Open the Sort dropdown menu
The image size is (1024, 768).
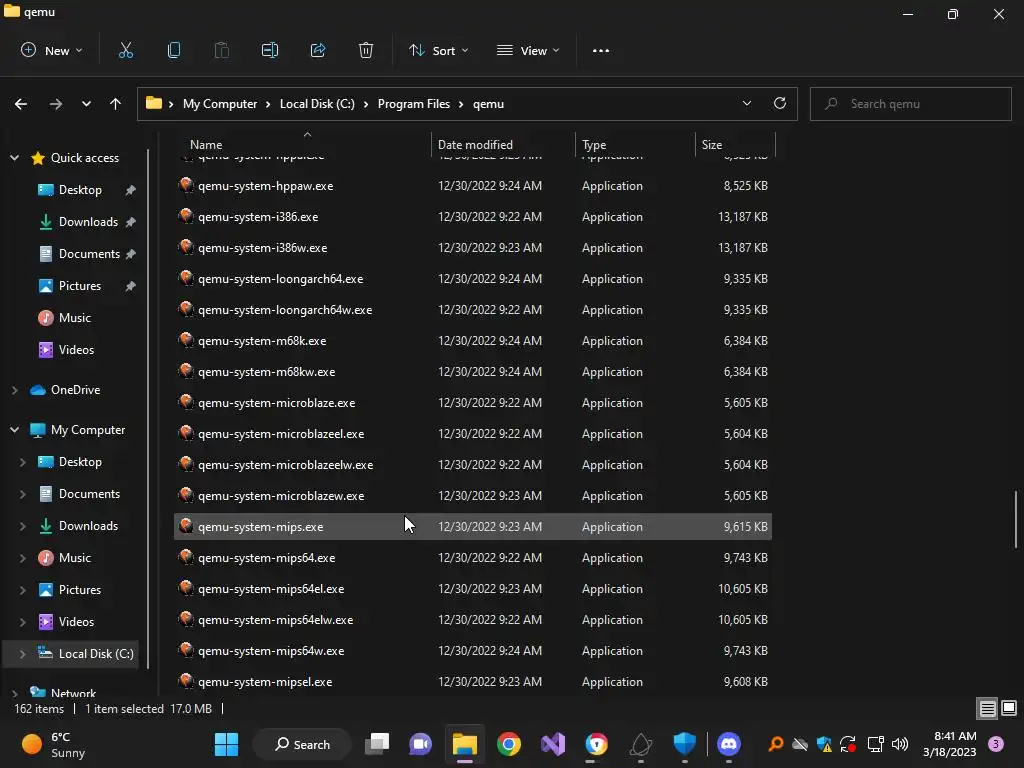pyautogui.click(x=439, y=50)
